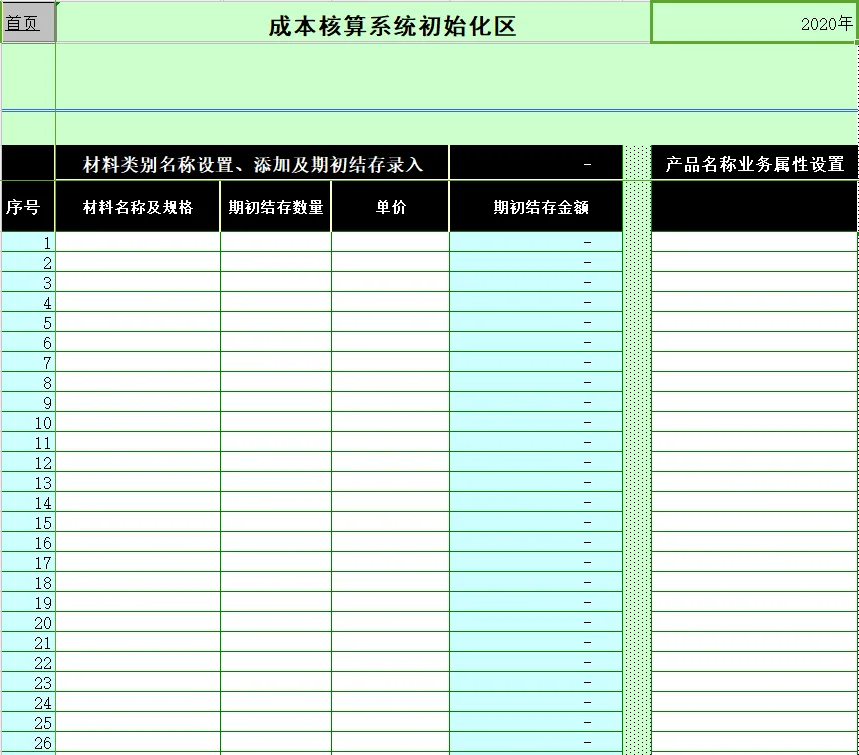Click the unit price cell in row 11
The width and height of the screenshot is (859, 755).
(390, 442)
